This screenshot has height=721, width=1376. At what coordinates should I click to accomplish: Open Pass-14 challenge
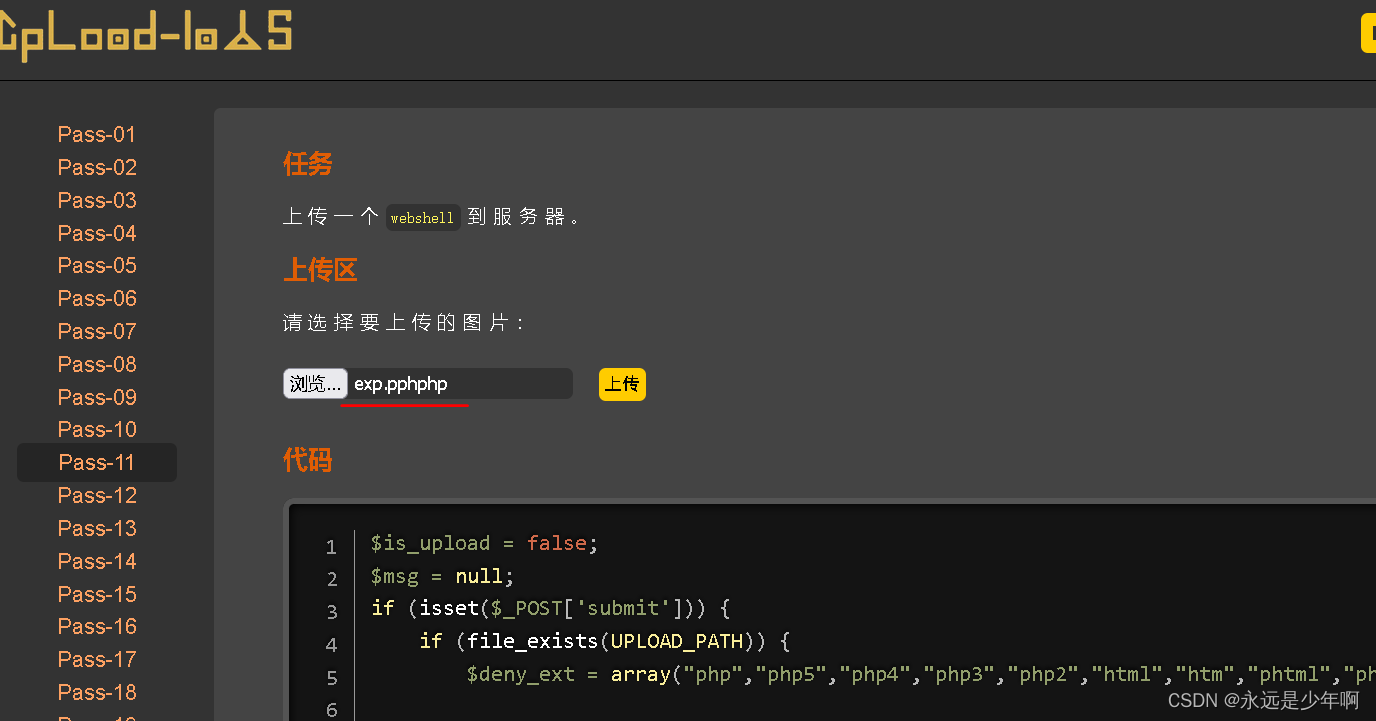coord(97,561)
